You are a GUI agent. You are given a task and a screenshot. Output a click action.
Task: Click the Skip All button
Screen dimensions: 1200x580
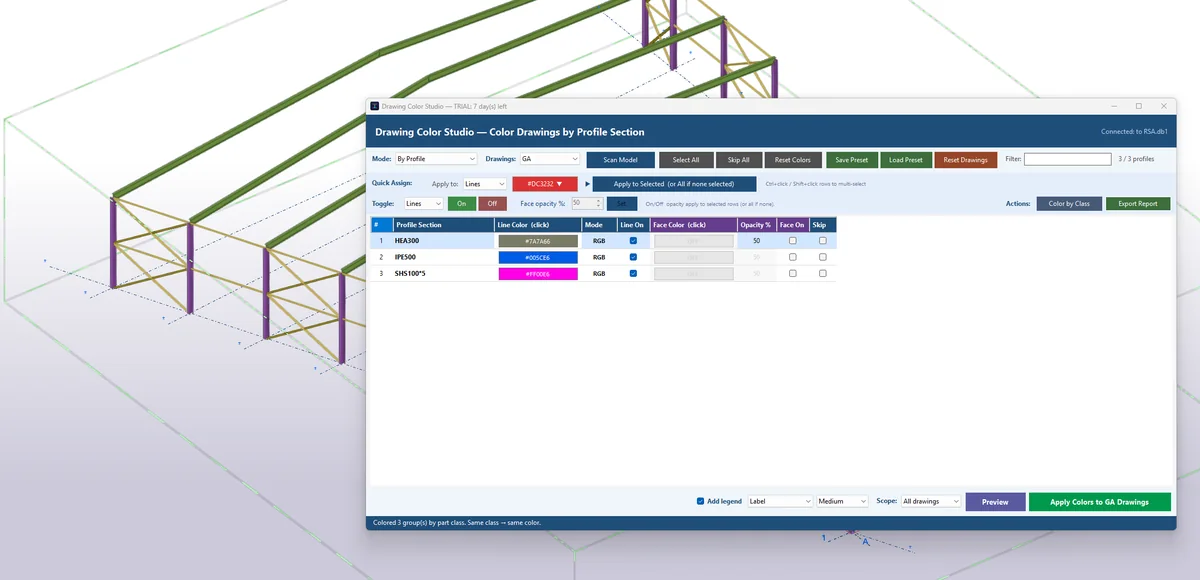click(739, 160)
